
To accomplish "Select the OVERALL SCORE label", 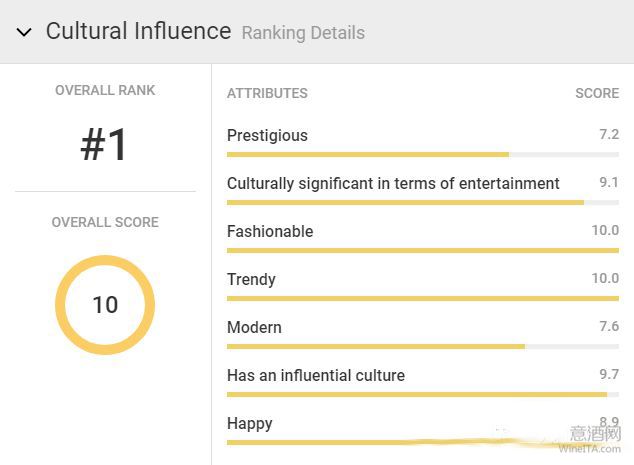I will (x=105, y=222).
